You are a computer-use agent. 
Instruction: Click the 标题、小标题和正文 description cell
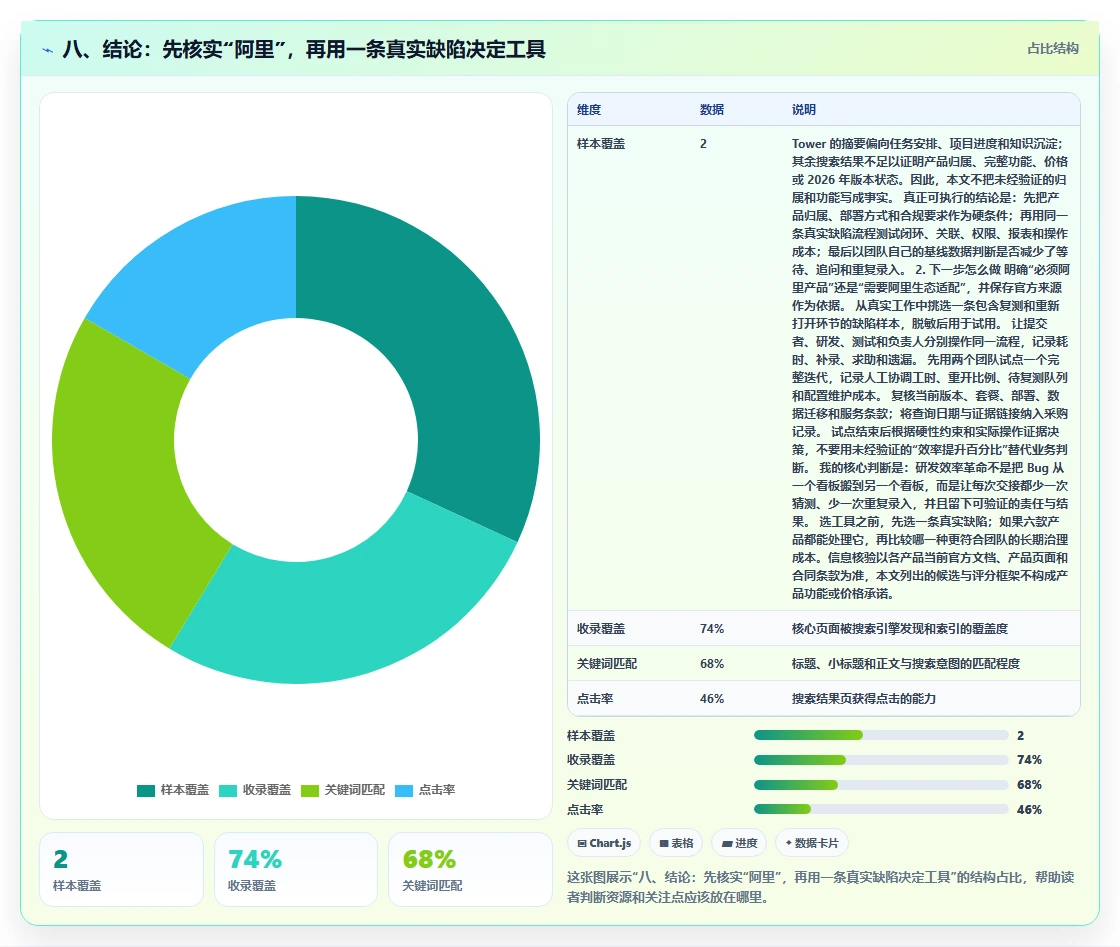coord(906,663)
